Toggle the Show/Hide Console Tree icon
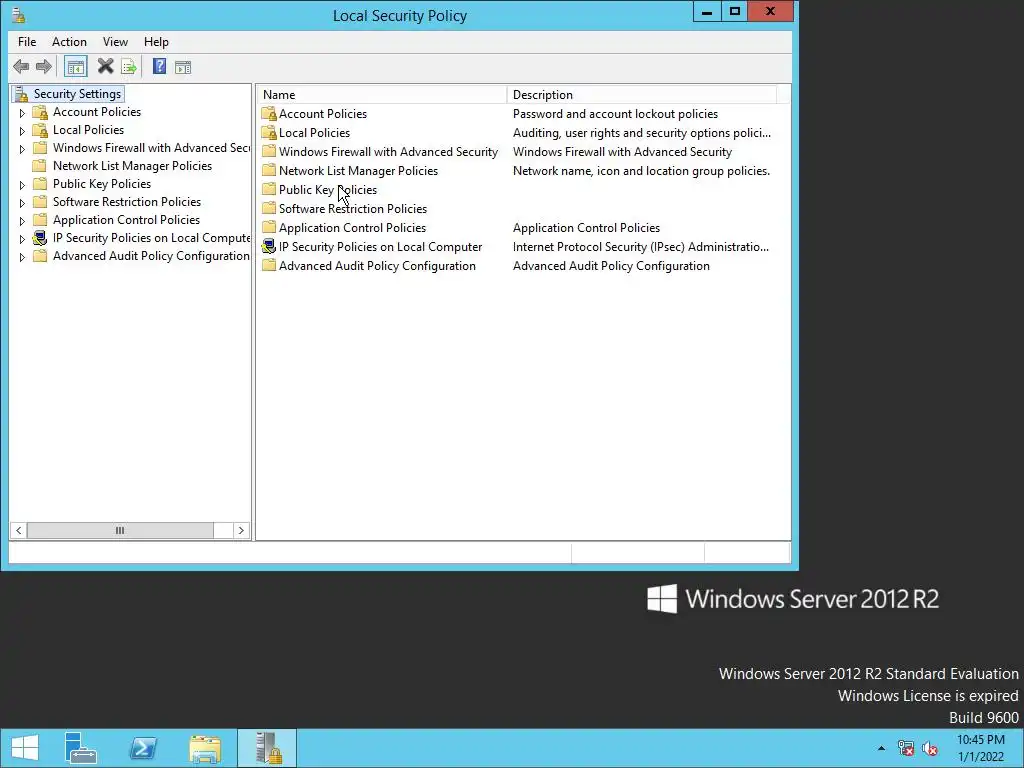Screen dimensions: 1024x768 (76, 67)
